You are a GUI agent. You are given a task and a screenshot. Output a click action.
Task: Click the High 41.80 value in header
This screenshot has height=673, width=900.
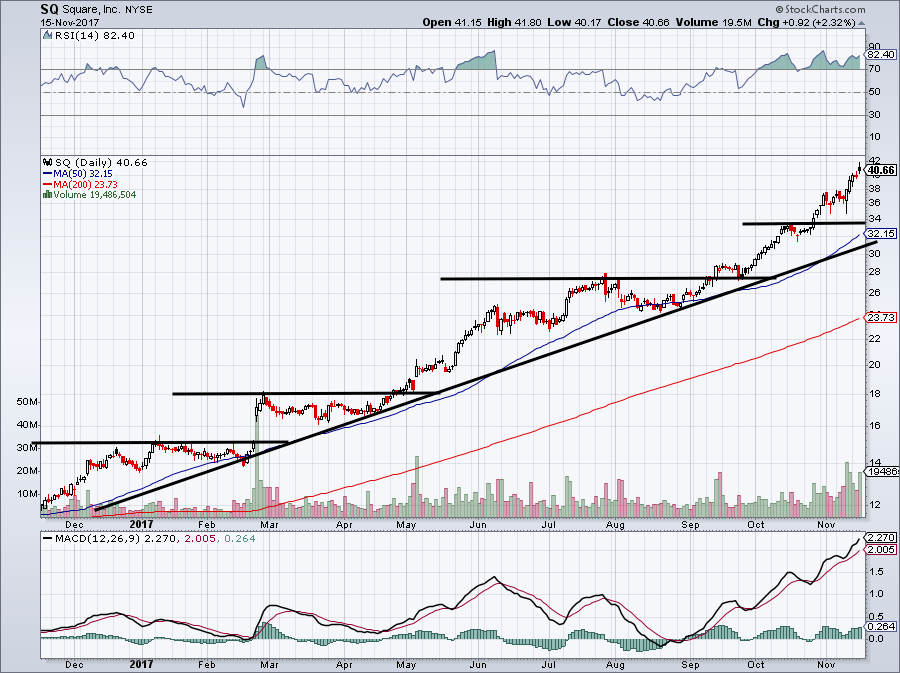514,22
